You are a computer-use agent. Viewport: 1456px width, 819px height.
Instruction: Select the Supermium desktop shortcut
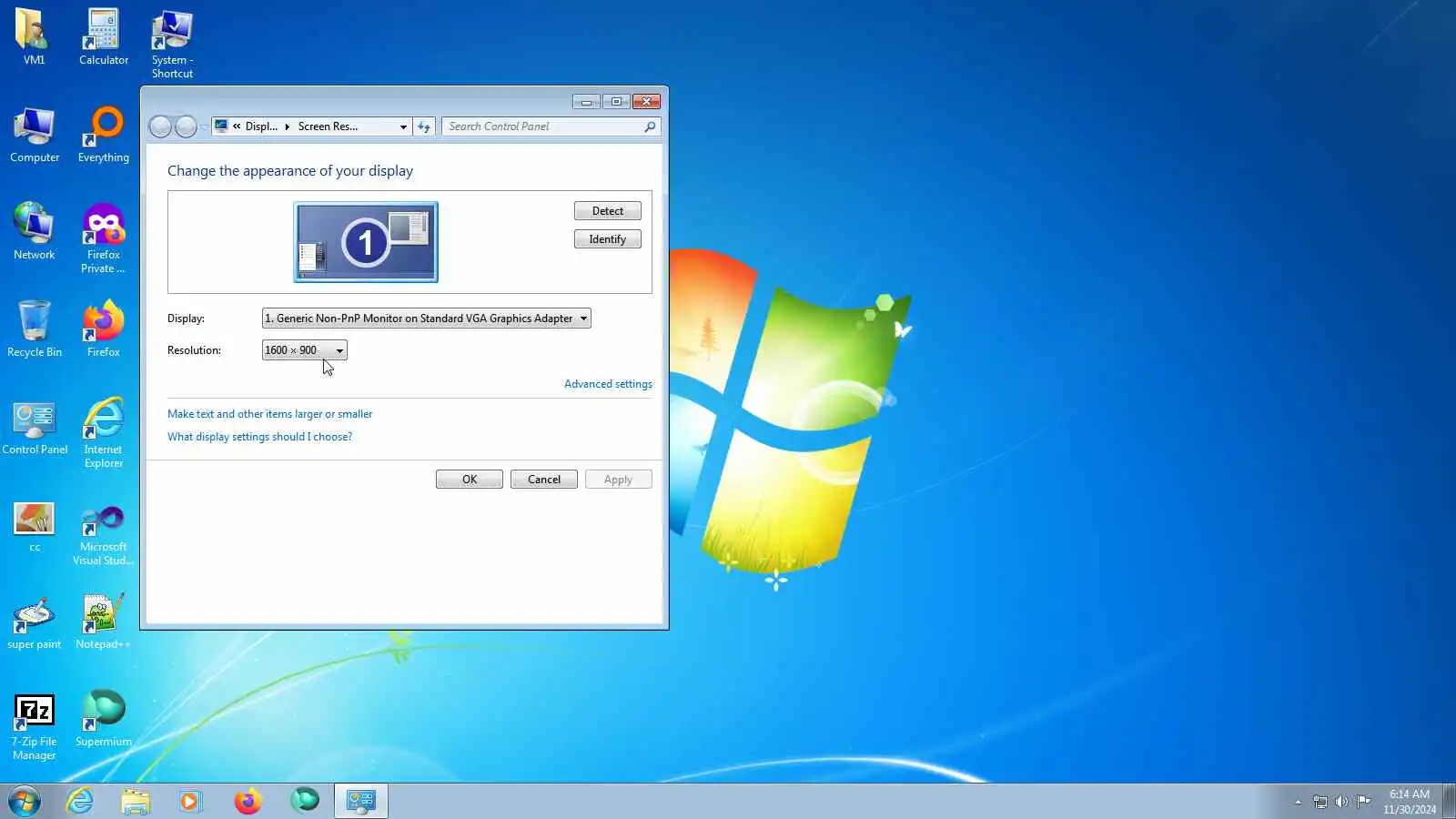pyautogui.click(x=104, y=720)
